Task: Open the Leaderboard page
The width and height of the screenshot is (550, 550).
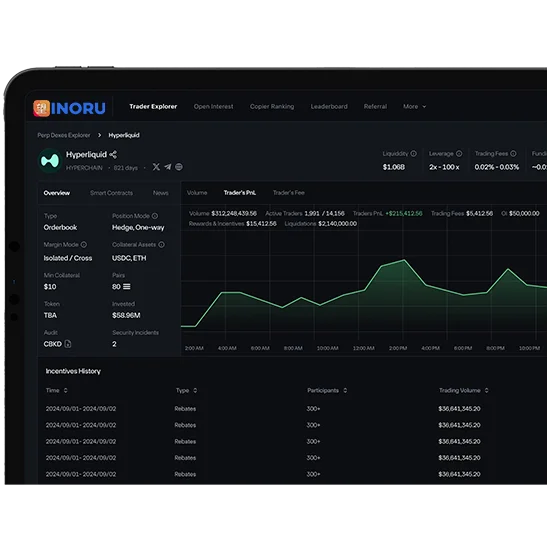Action: click(x=329, y=106)
